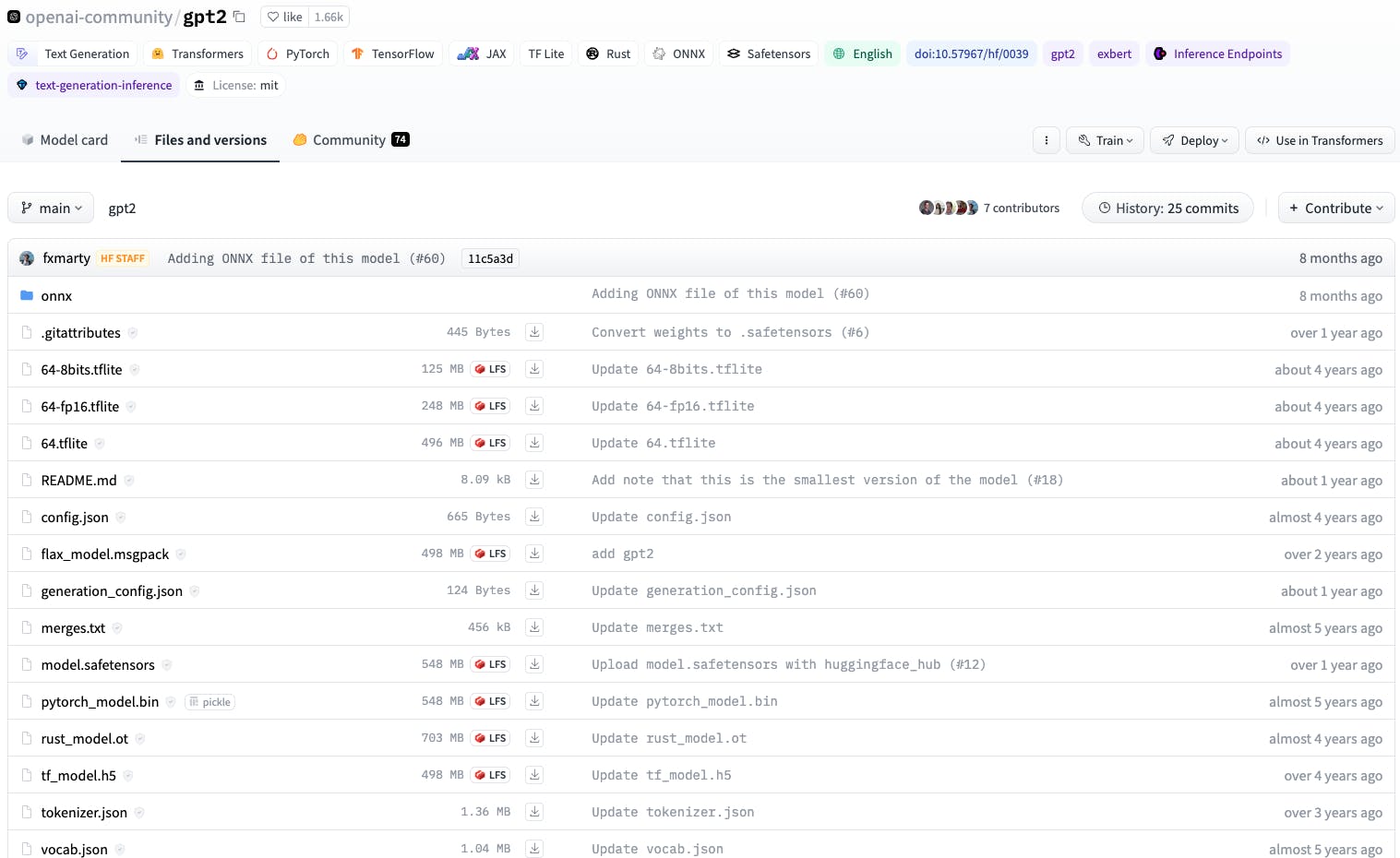Open the vocab.json file

[74, 849]
